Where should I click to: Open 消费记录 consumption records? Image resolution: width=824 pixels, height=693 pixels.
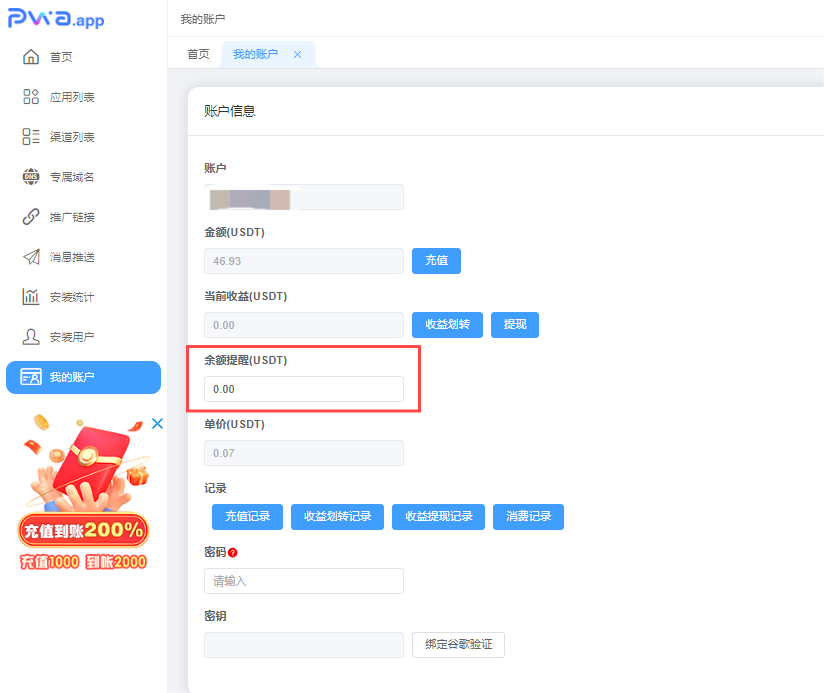[528, 517]
